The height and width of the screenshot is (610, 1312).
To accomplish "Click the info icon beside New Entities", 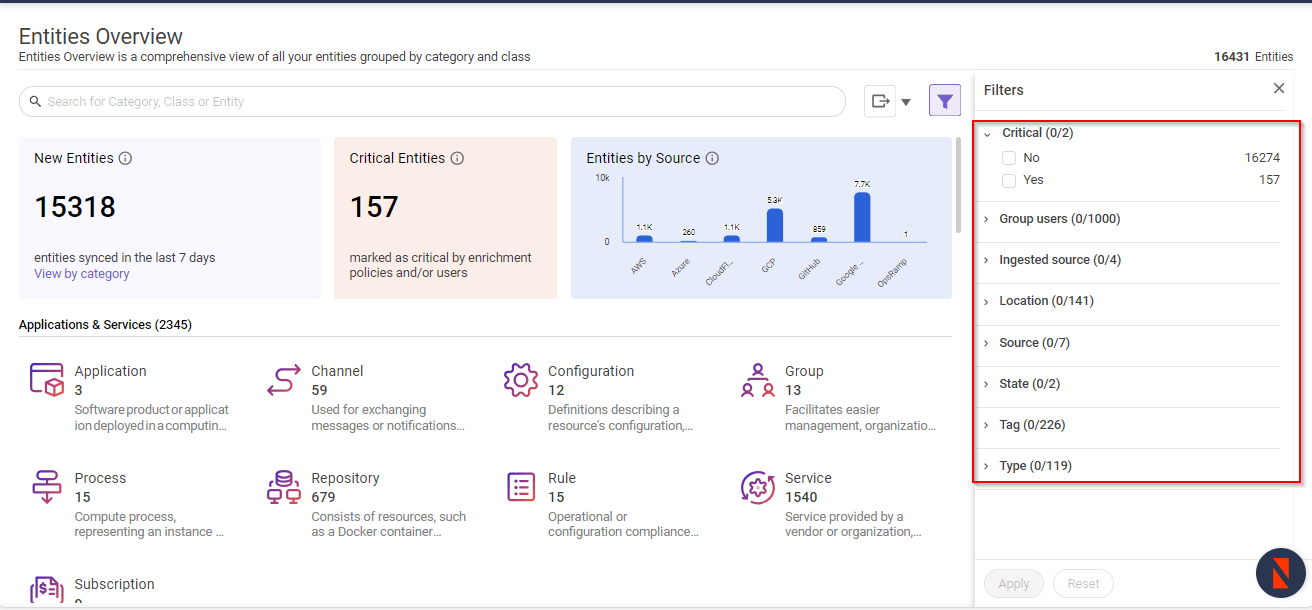I will pyautogui.click(x=125, y=157).
